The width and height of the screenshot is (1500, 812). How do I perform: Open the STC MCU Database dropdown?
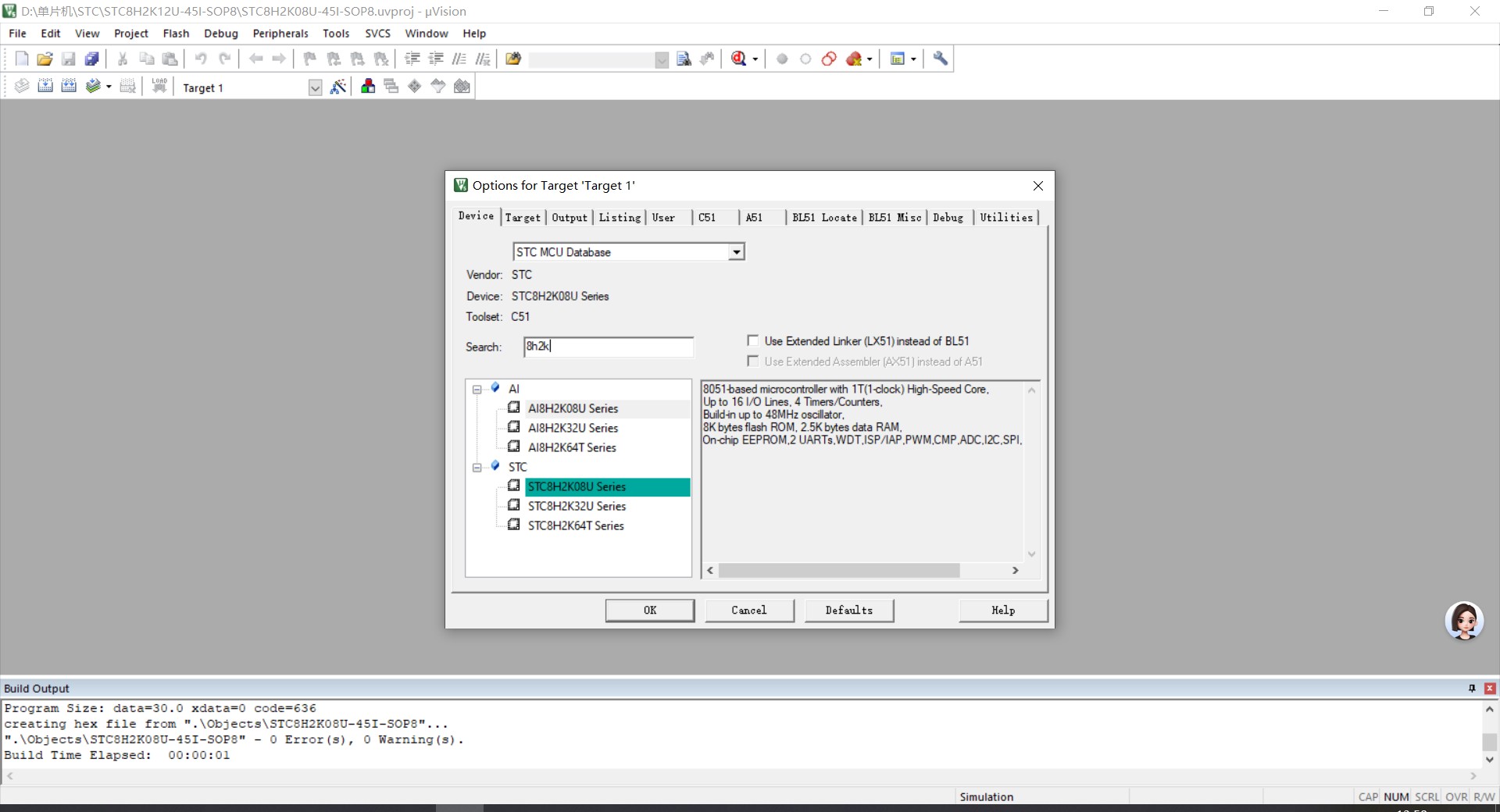736,252
